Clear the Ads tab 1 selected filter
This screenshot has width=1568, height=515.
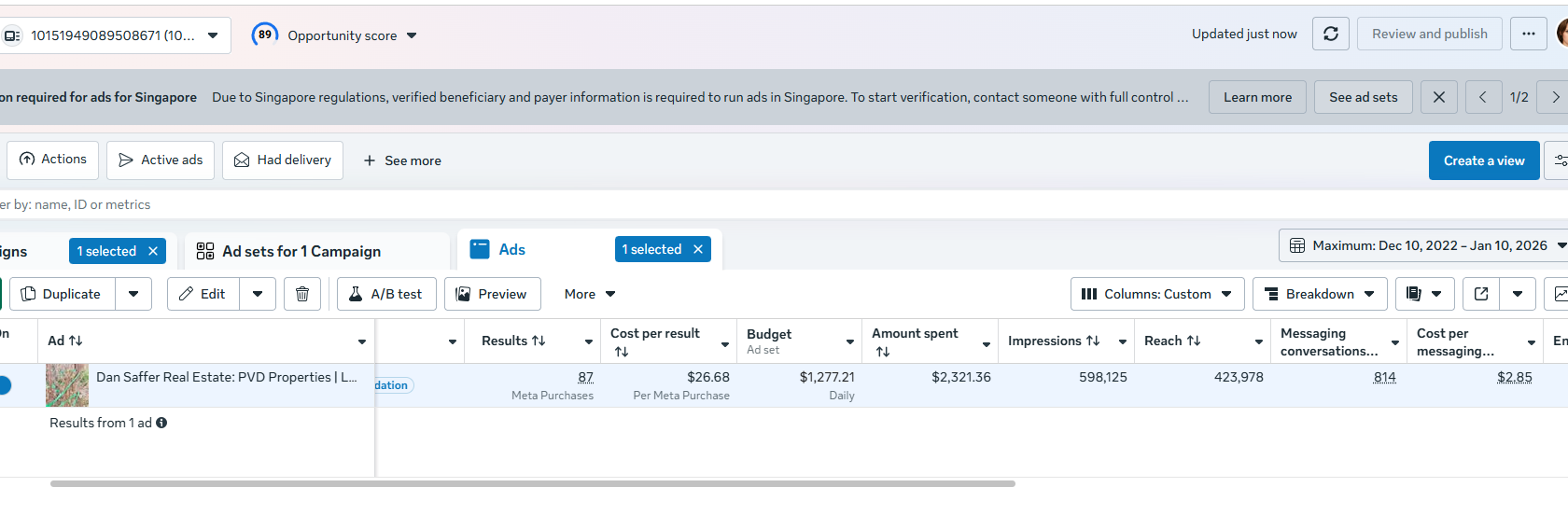(x=698, y=249)
